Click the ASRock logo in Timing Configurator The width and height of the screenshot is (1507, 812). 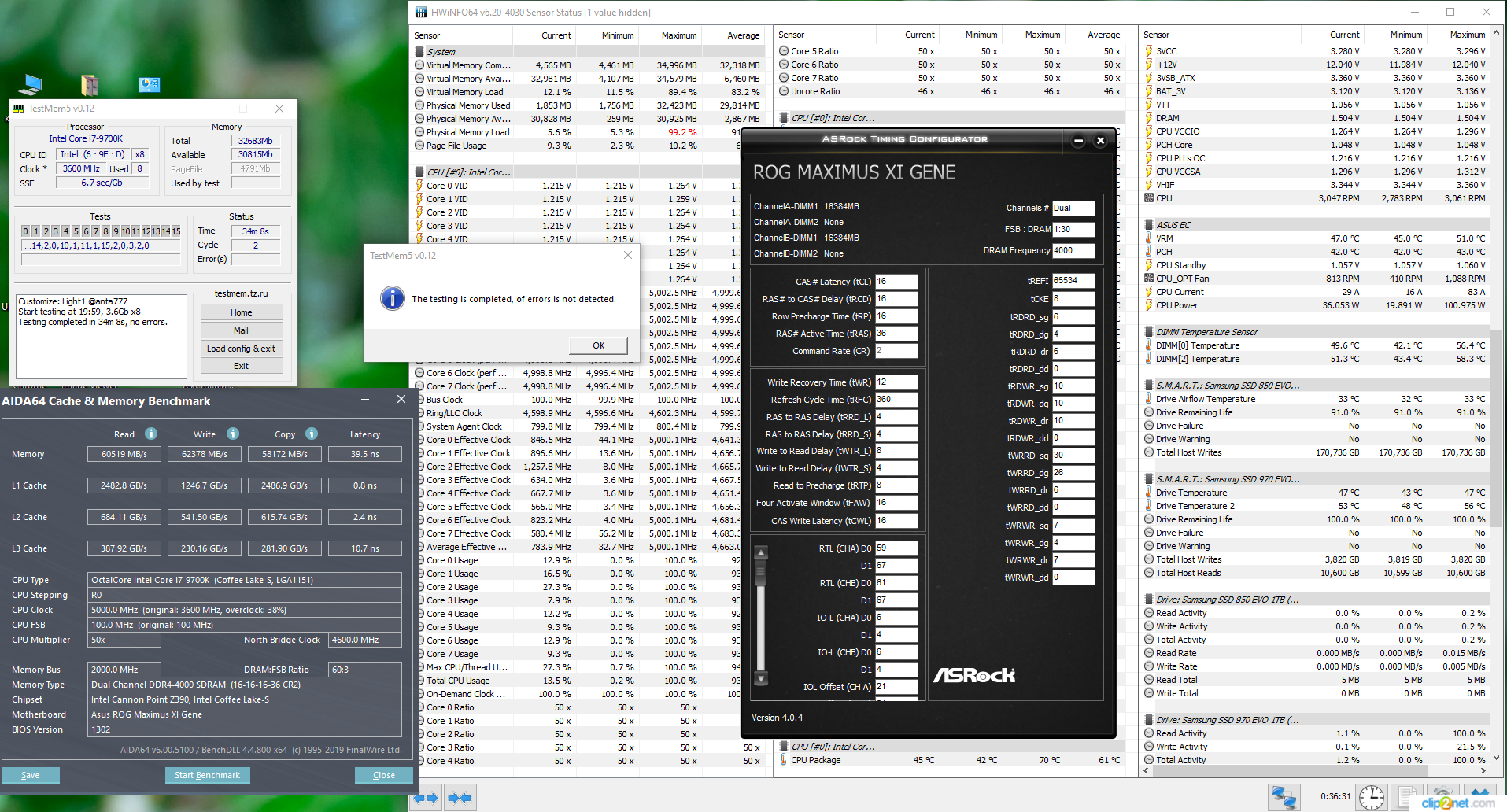coord(974,675)
